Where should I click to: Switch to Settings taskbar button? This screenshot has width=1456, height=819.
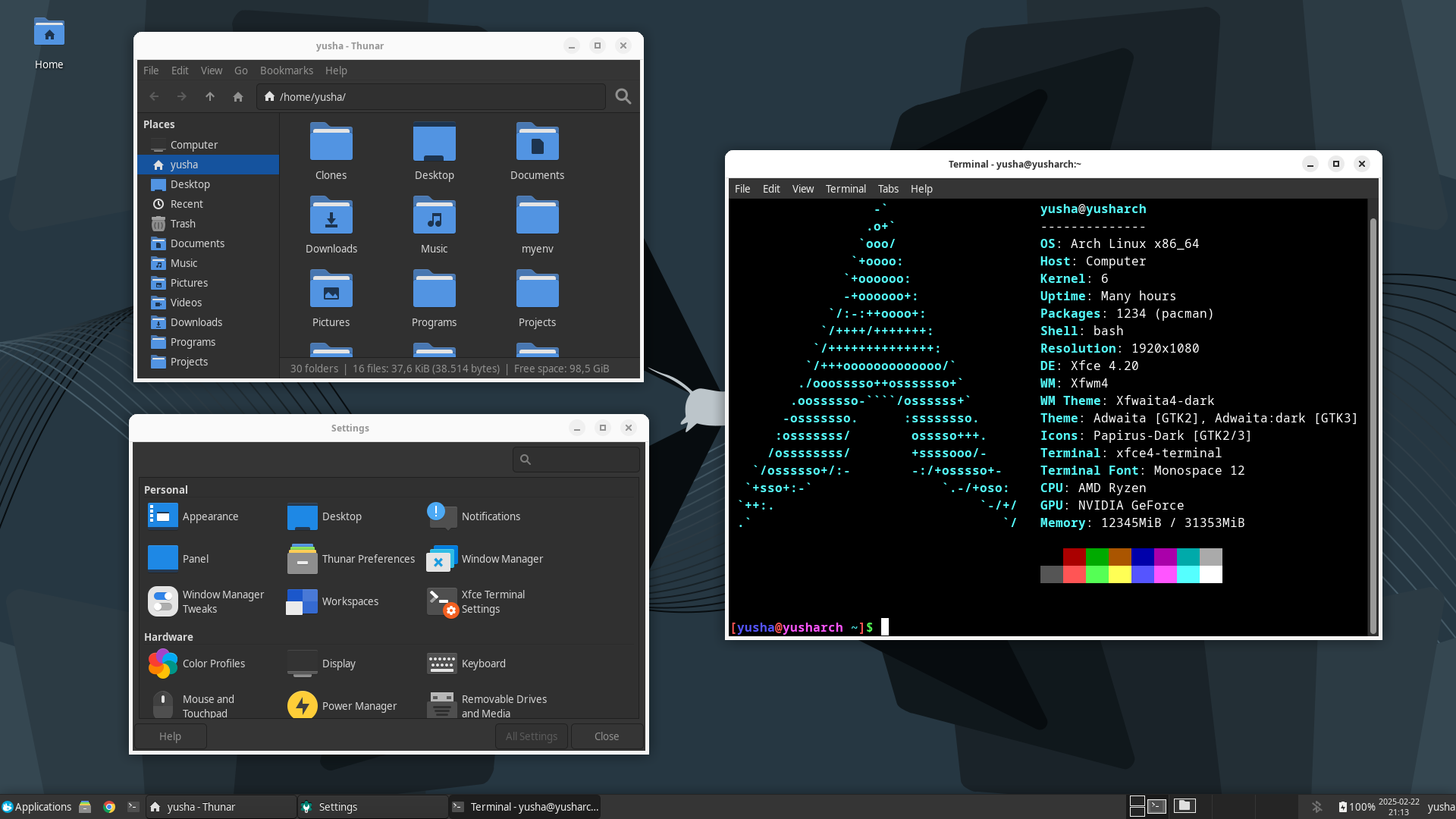(x=372, y=806)
